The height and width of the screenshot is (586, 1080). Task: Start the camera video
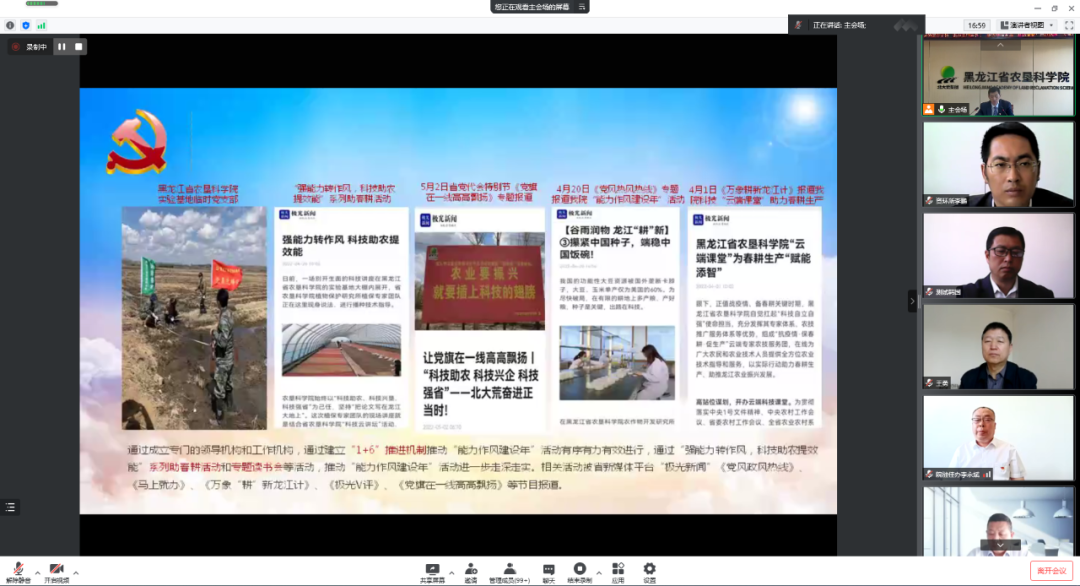[x=57, y=567]
